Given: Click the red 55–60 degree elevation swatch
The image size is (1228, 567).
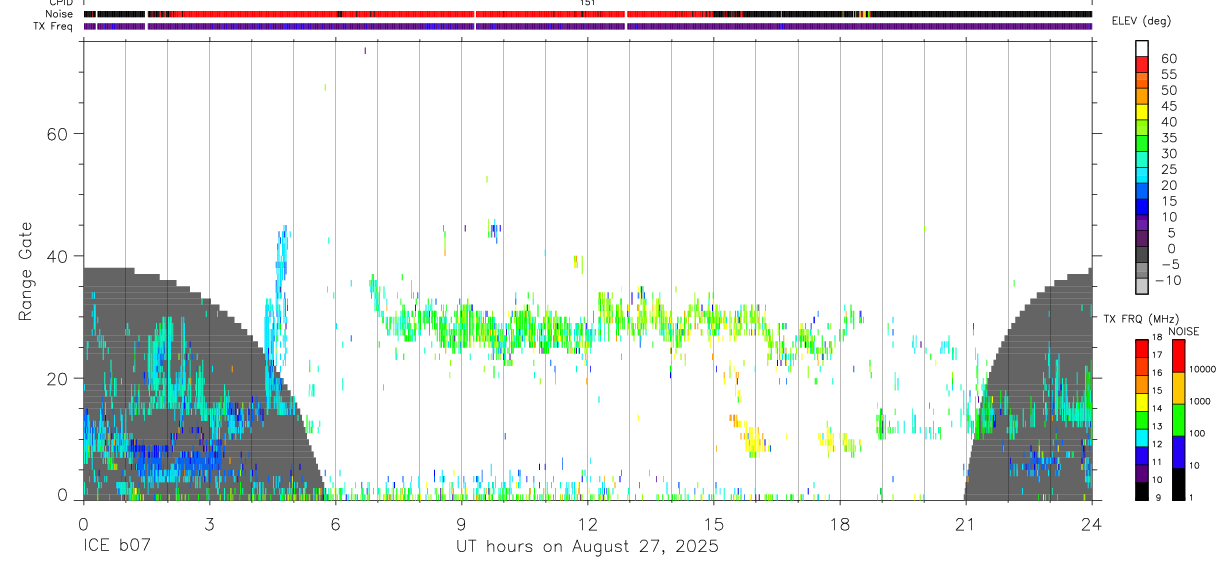Looking at the screenshot, I should pyautogui.click(x=1143, y=65).
